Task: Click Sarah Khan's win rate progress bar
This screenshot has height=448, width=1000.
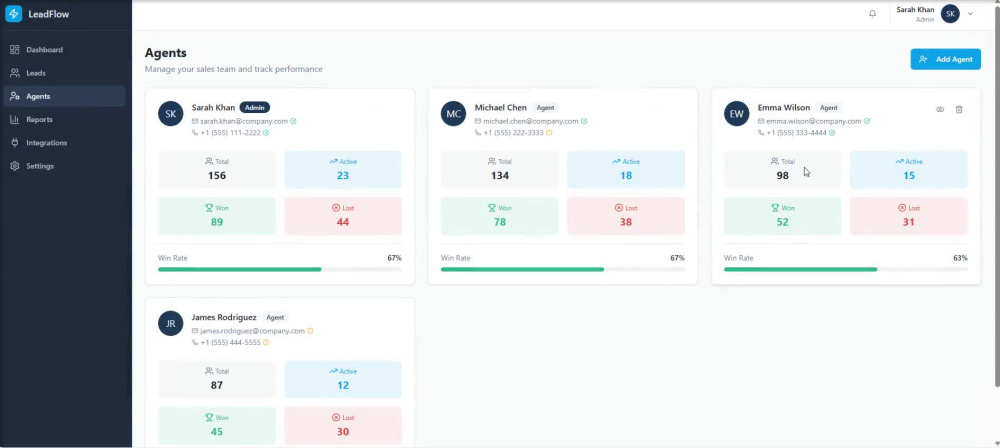Action: 280,269
